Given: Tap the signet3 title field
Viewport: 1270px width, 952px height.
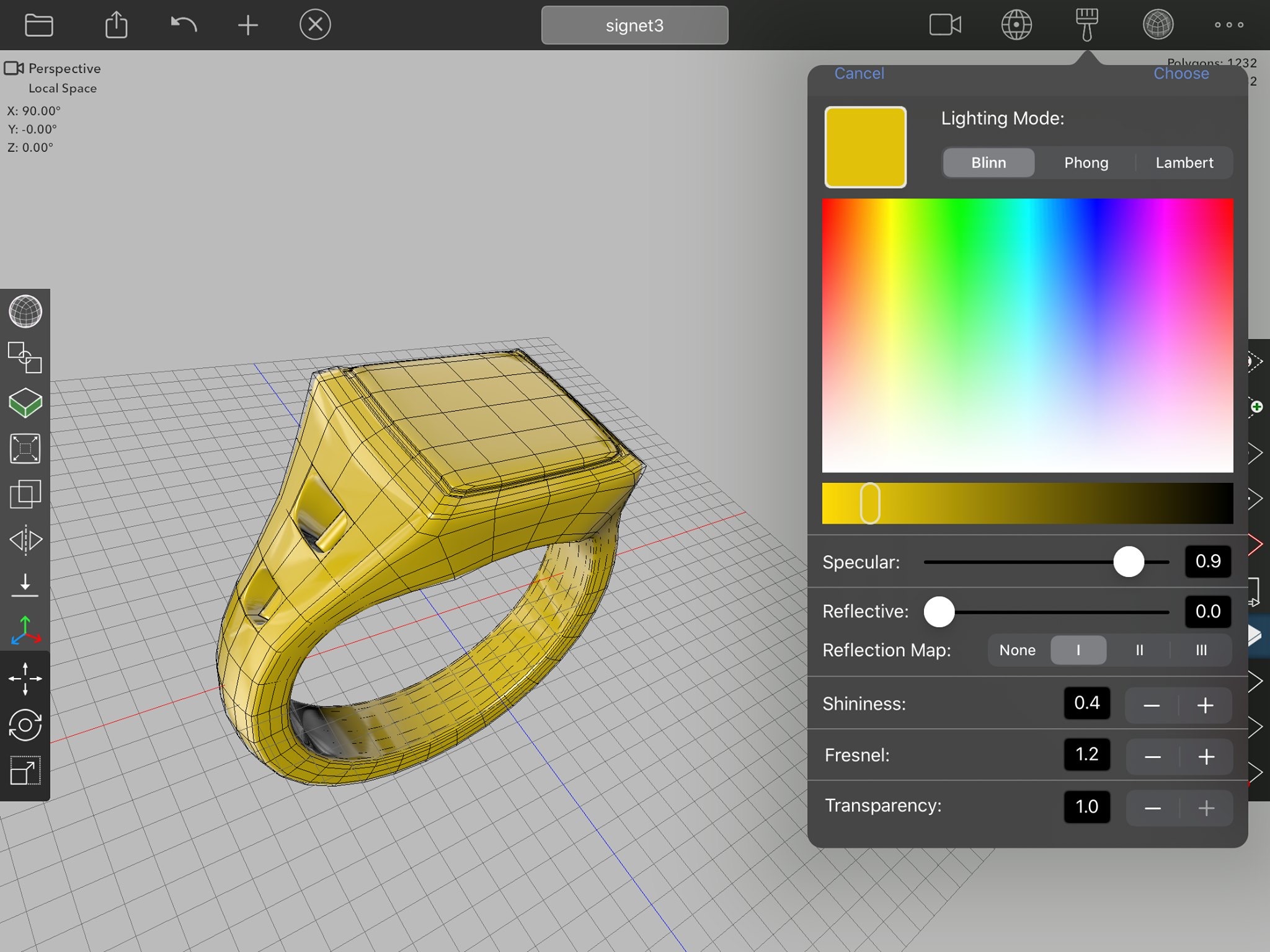Looking at the screenshot, I should click(634, 25).
